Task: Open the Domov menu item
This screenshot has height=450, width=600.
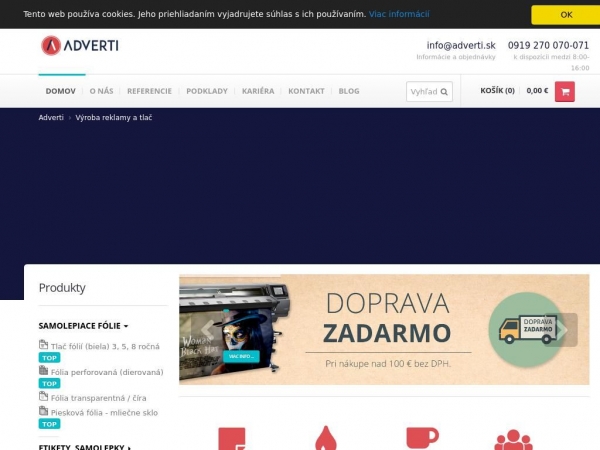Action: point(60,91)
